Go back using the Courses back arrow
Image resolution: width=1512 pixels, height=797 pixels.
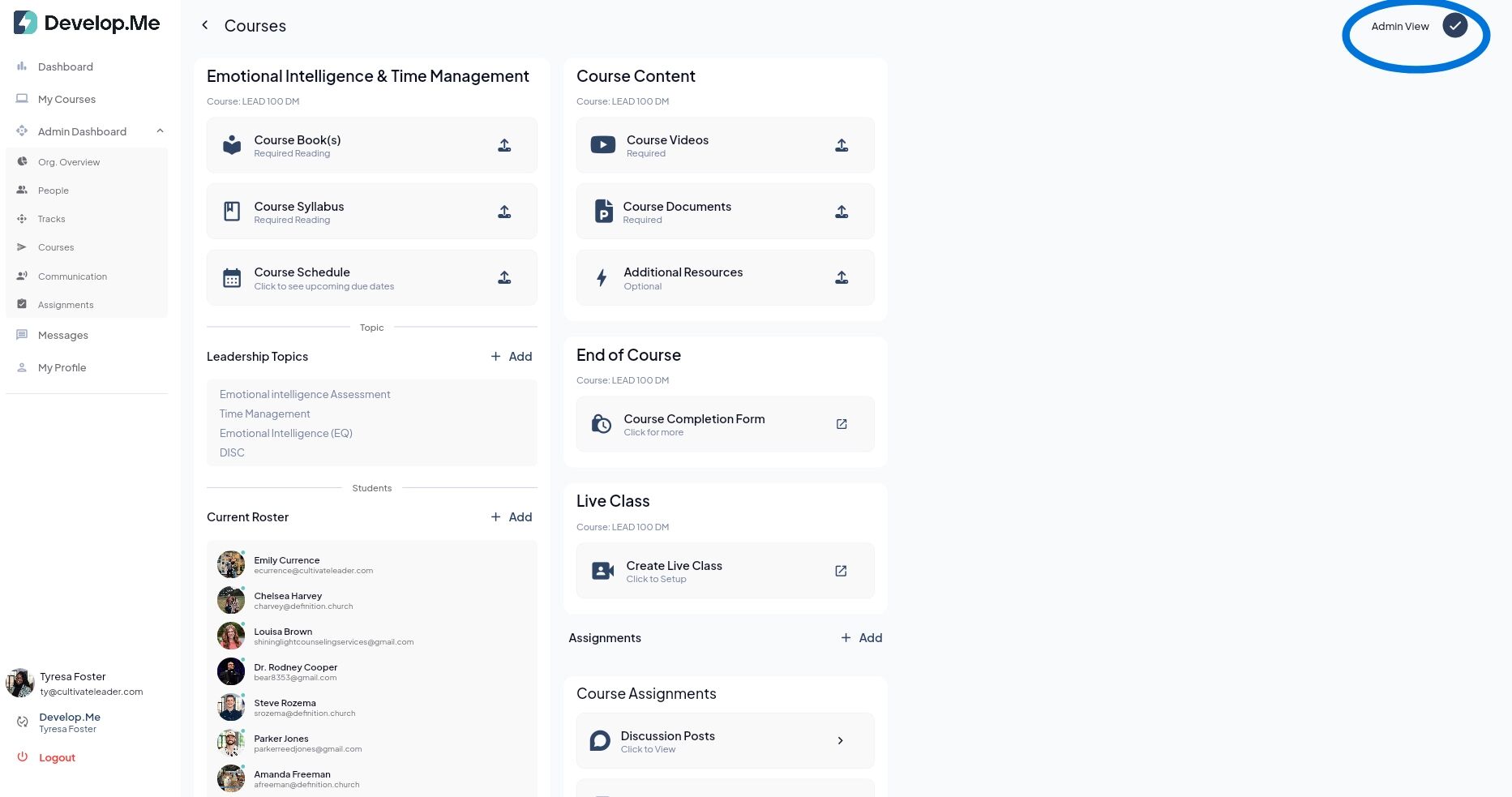pyautogui.click(x=205, y=25)
